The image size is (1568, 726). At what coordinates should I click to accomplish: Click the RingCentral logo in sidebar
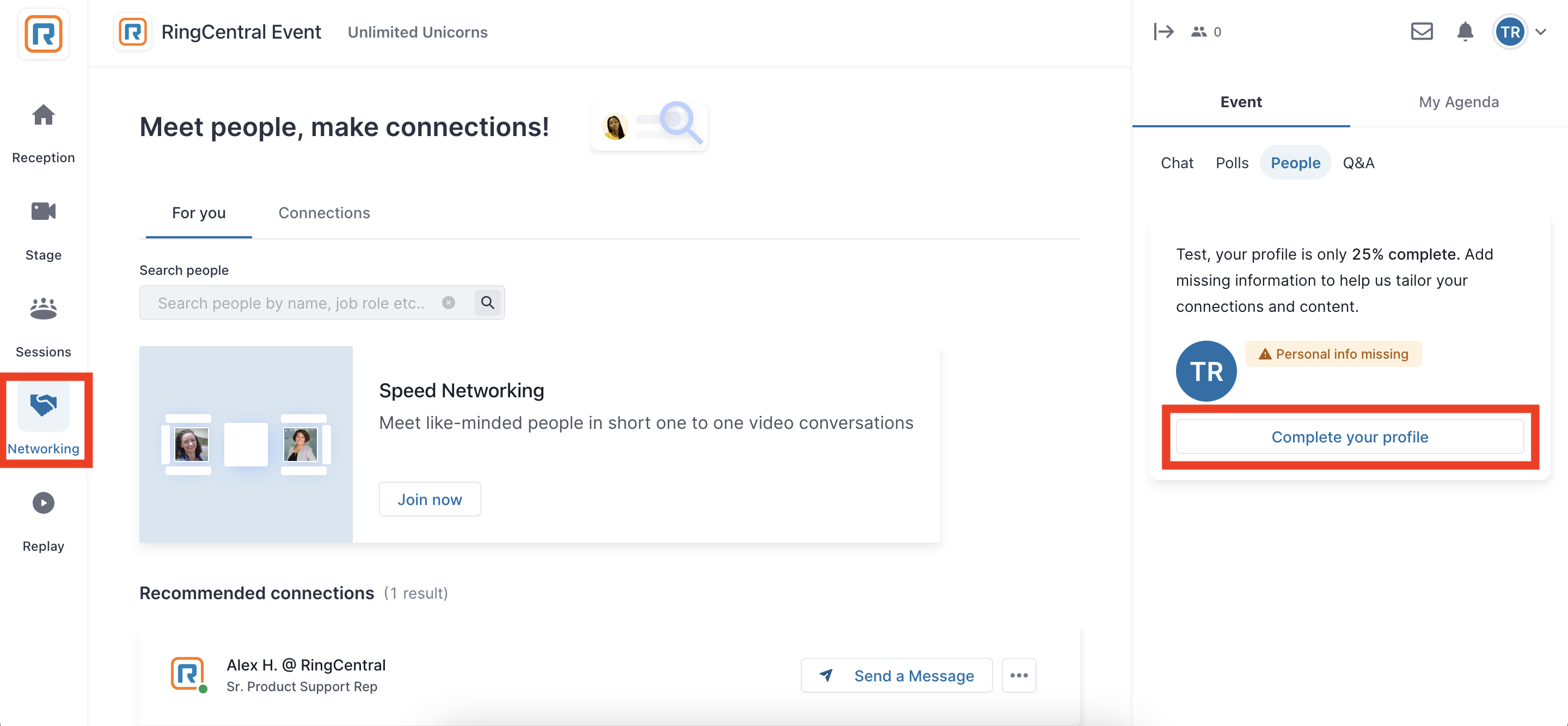coord(43,34)
